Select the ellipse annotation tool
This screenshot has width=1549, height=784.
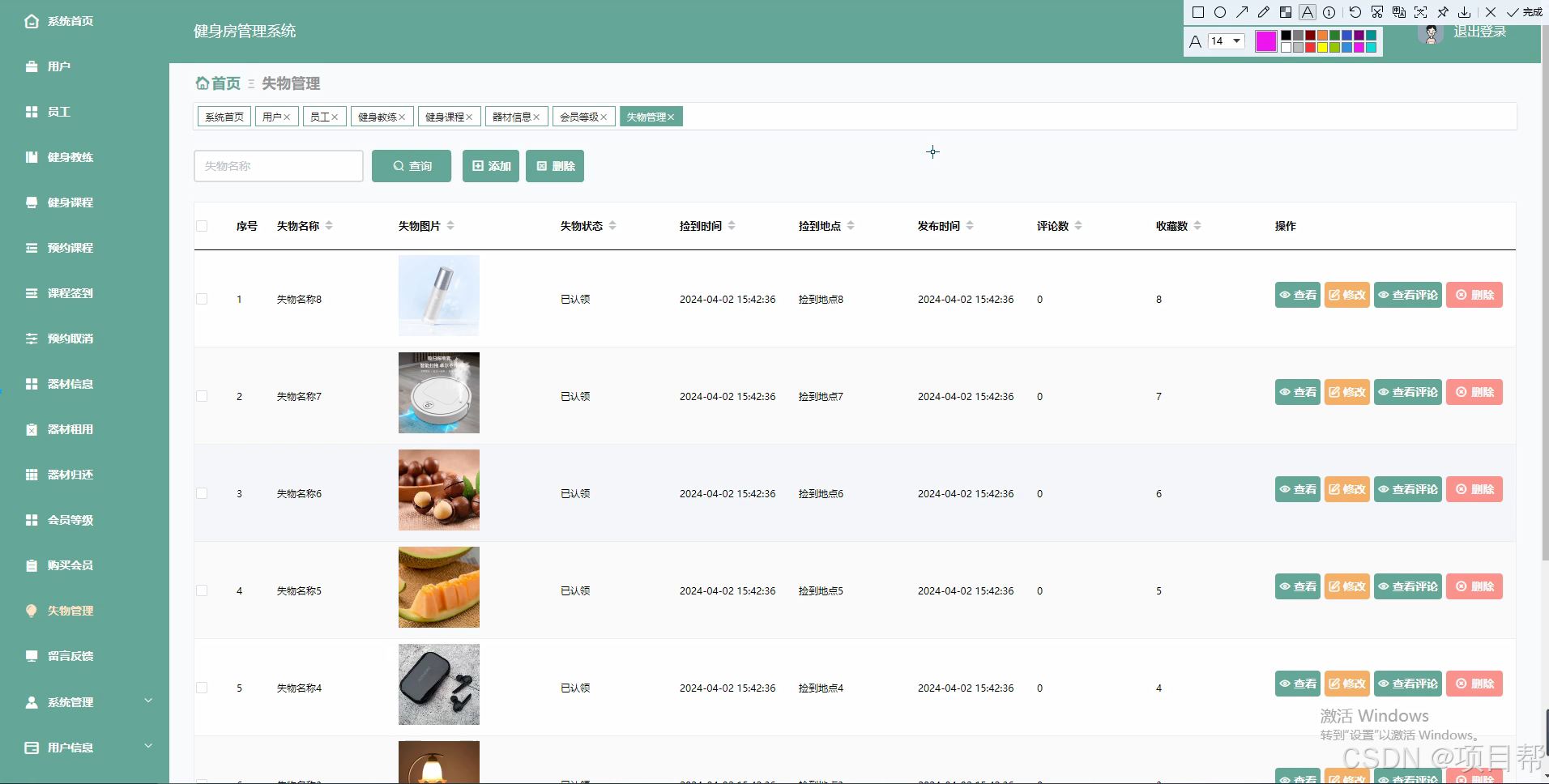[1220, 12]
